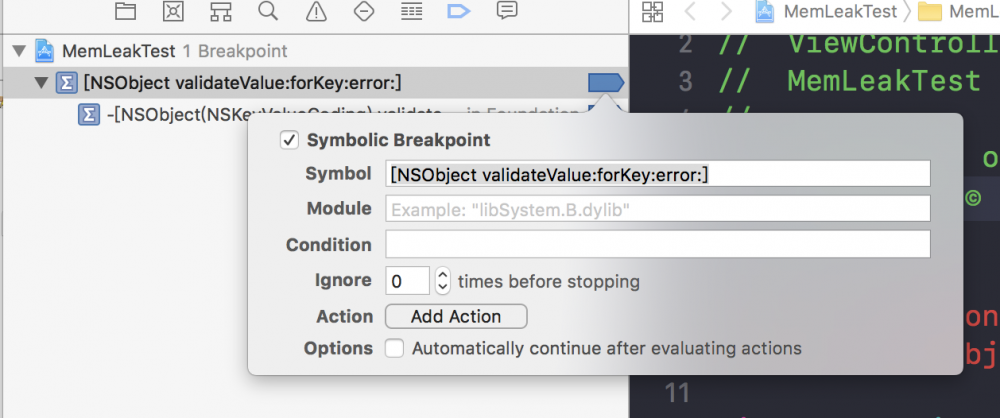Open the Debug navigator
1000x418 pixels.
pyautogui.click(x=411, y=11)
